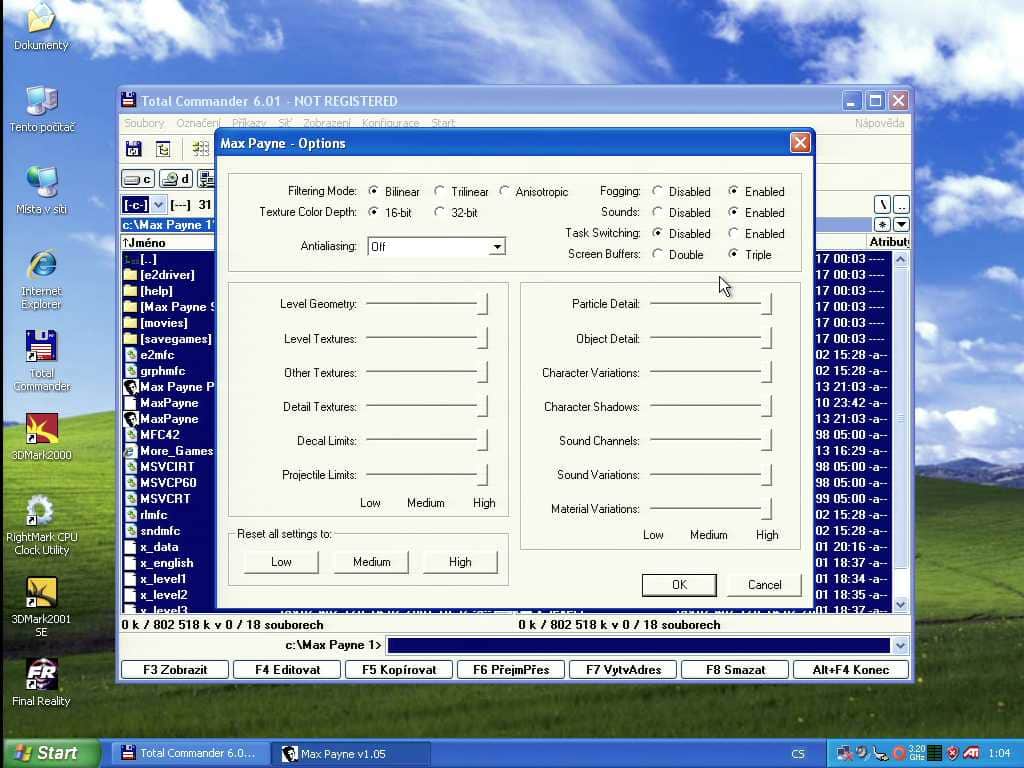Click F5 Kopírovat button
This screenshot has height=768, width=1024.
click(399, 669)
